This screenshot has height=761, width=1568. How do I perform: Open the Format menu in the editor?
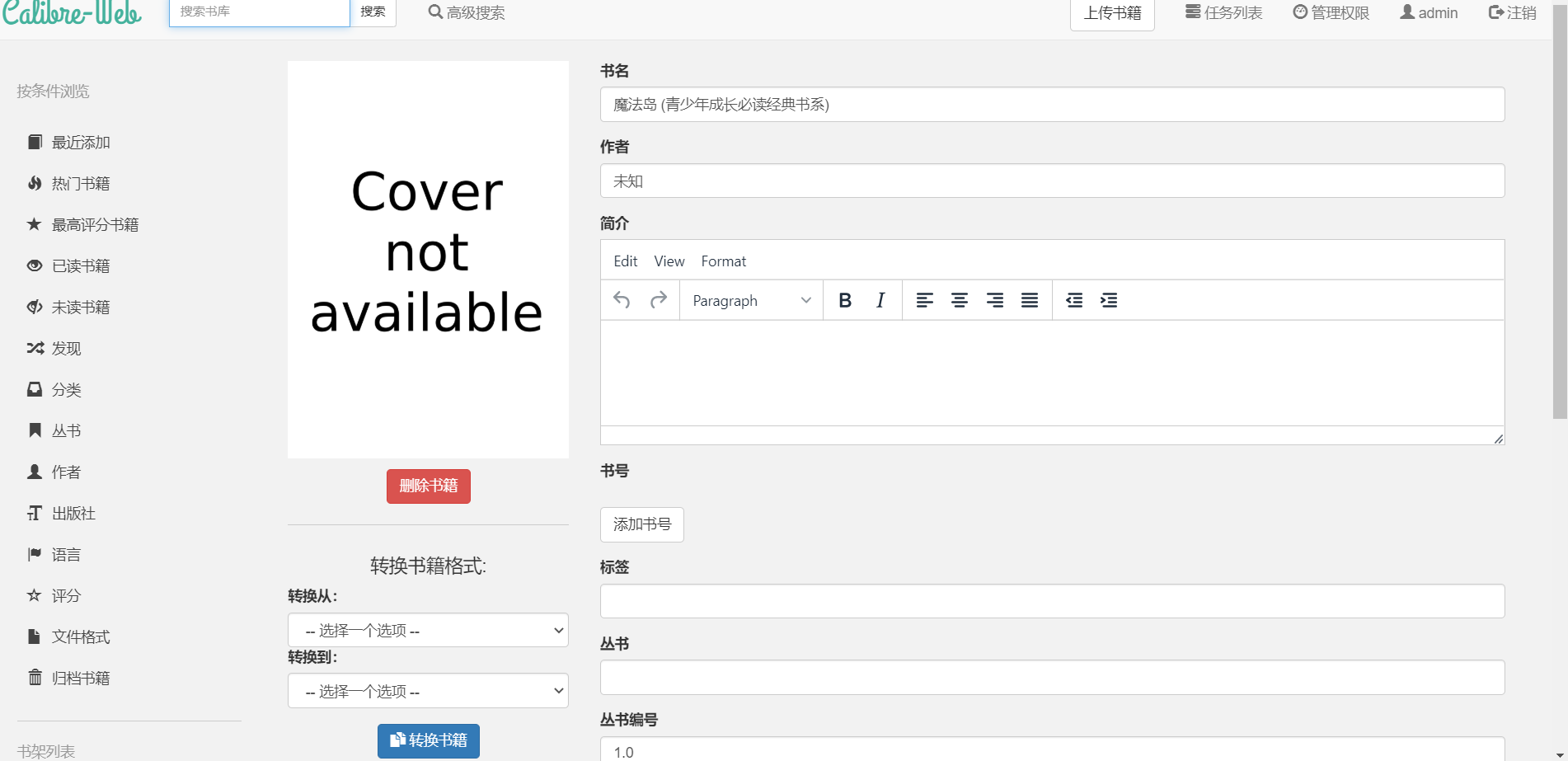723,261
